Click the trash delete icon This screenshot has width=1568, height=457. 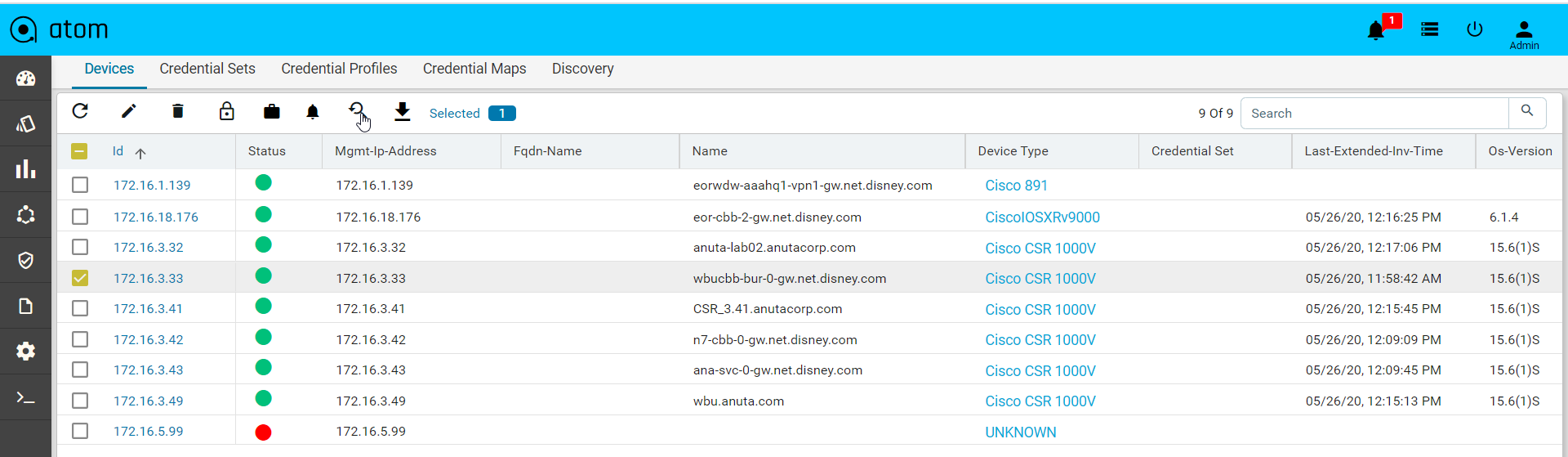tap(178, 111)
